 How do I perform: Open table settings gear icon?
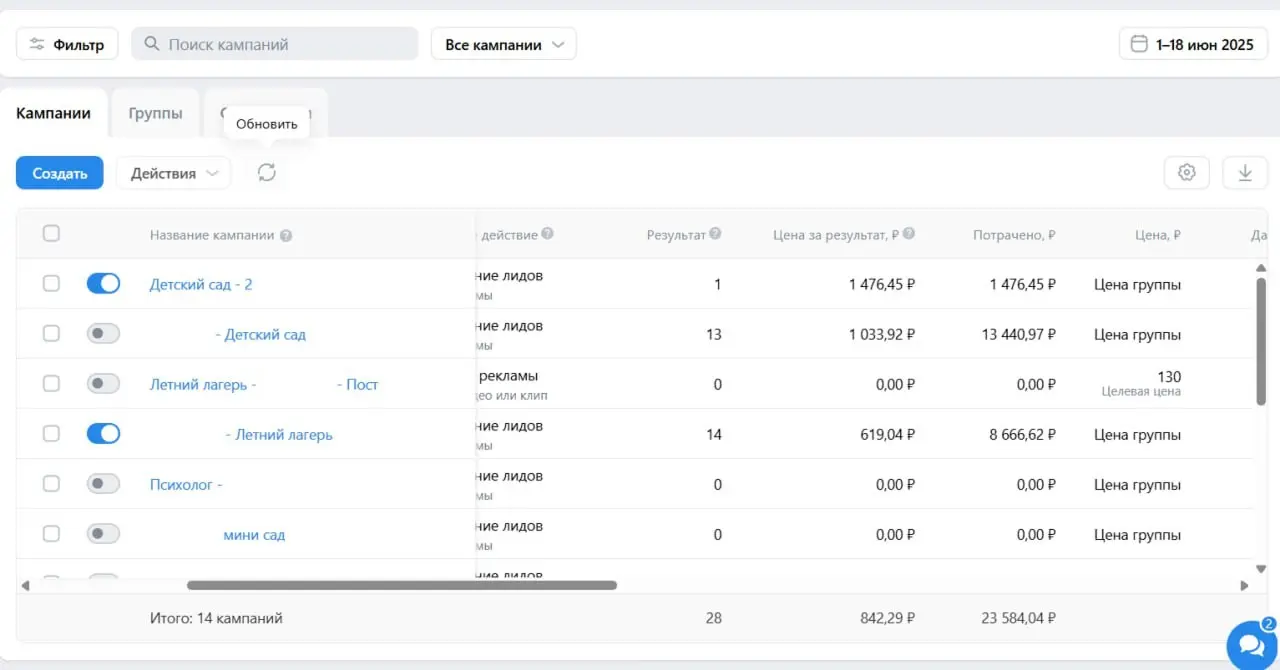(1187, 172)
